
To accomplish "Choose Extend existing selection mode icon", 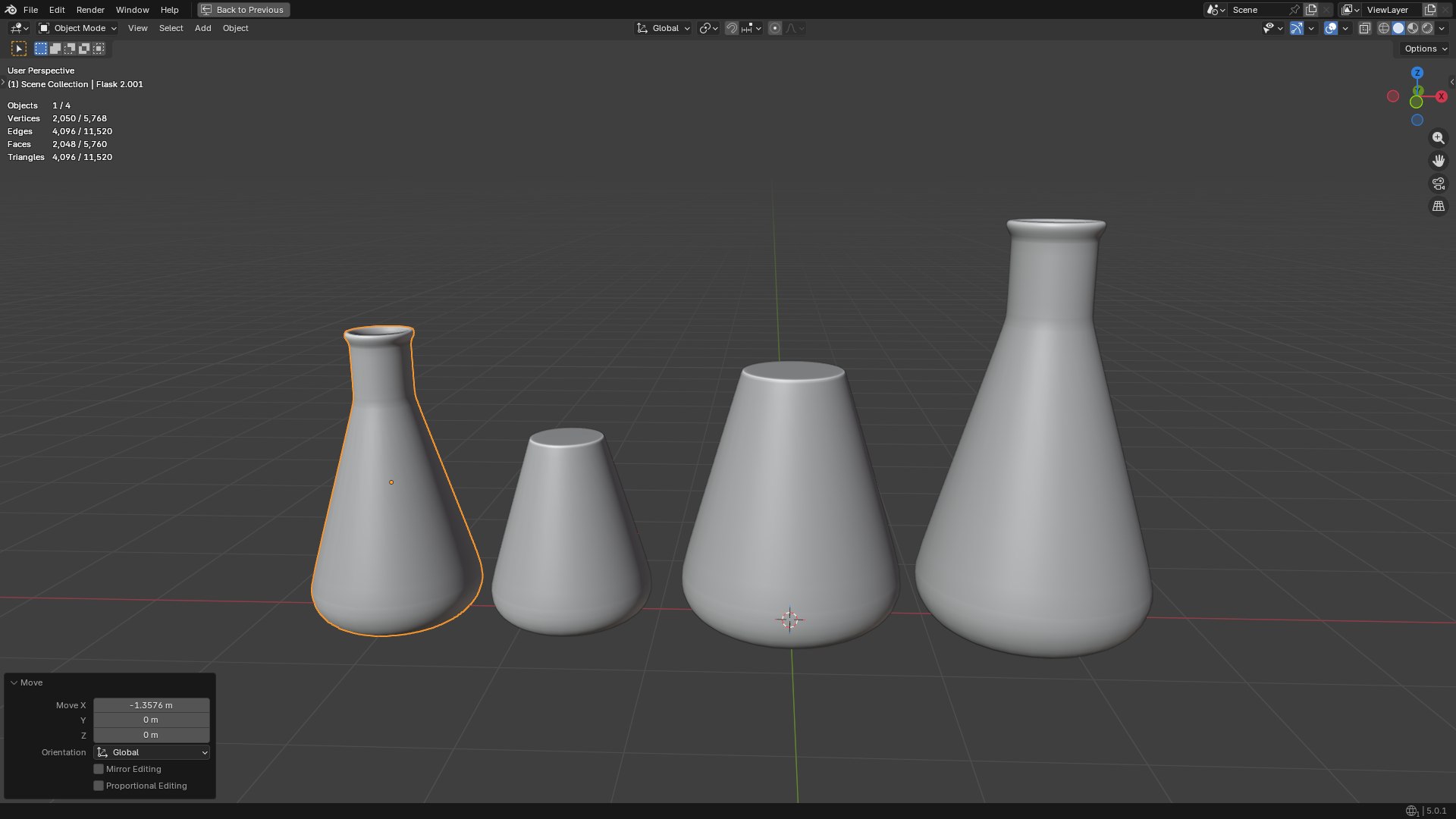I will (55, 49).
